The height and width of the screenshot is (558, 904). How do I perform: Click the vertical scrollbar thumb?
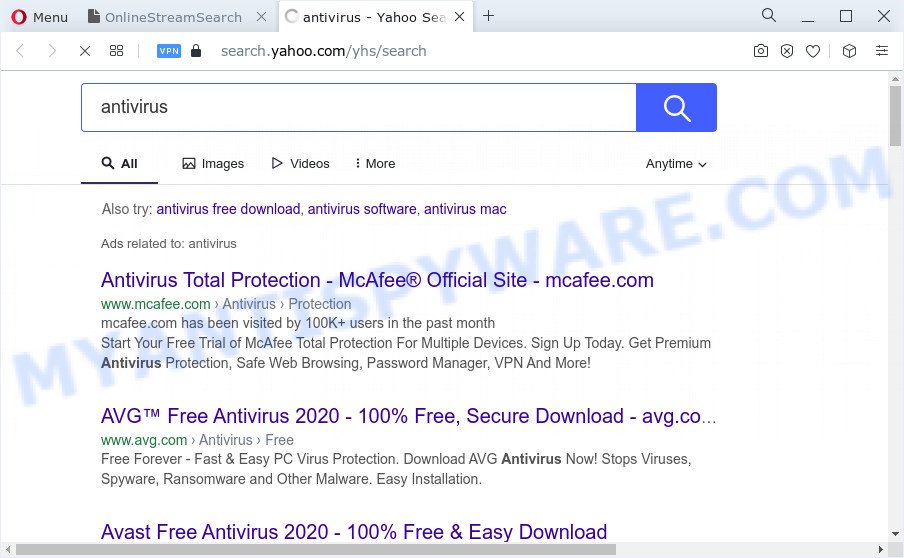point(895,115)
